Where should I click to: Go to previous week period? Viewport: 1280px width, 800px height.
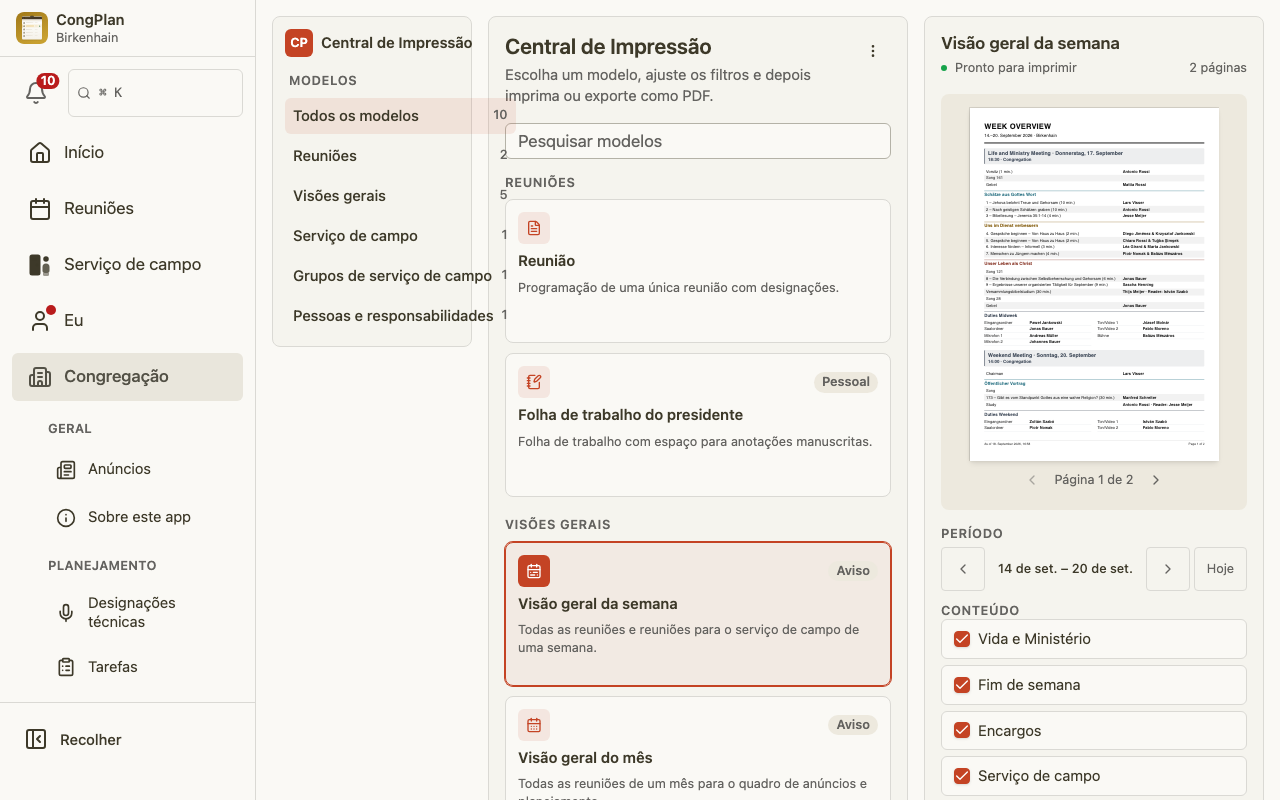click(963, 568)
